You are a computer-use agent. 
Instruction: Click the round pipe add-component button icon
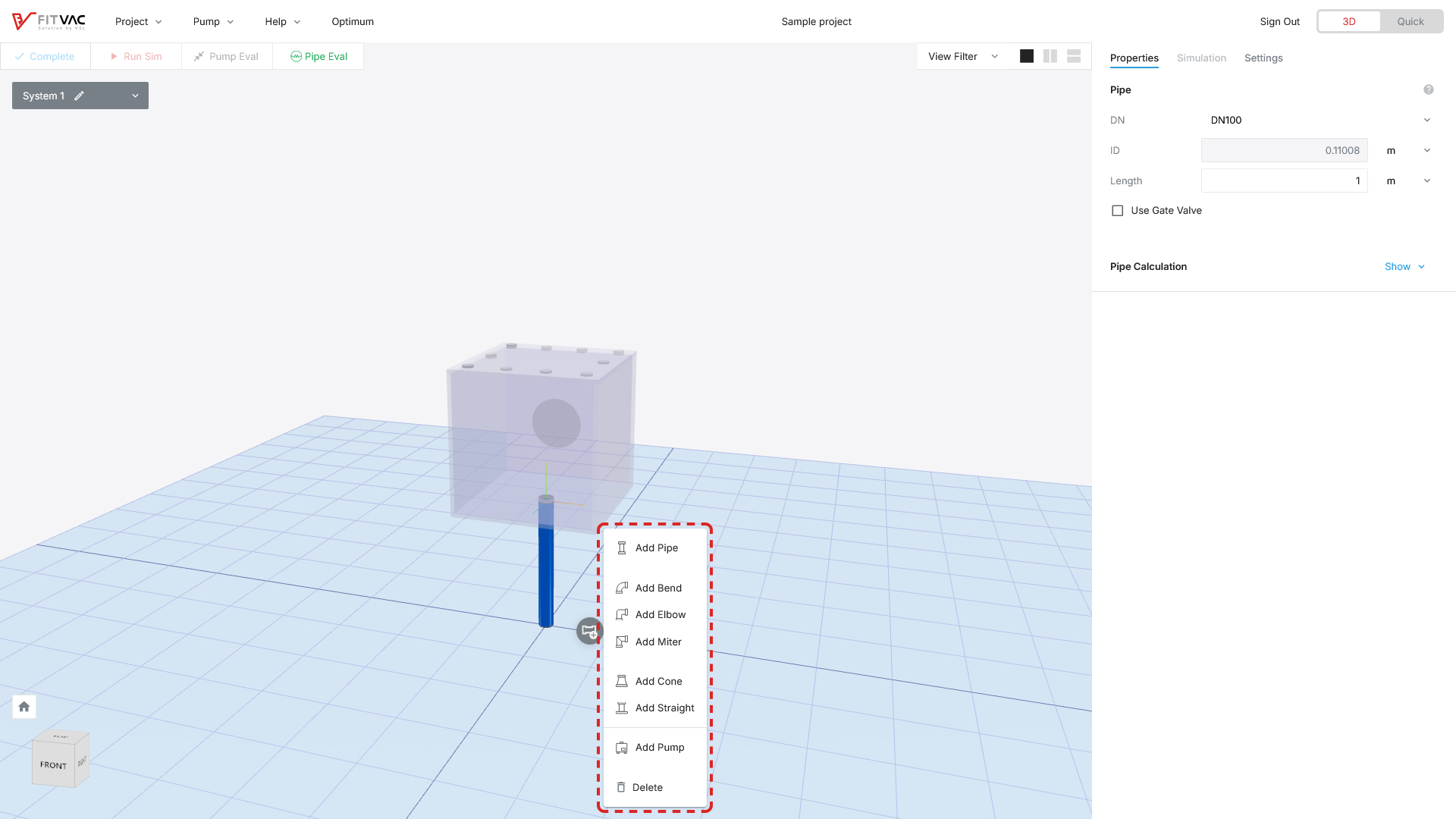coord(589,631)
